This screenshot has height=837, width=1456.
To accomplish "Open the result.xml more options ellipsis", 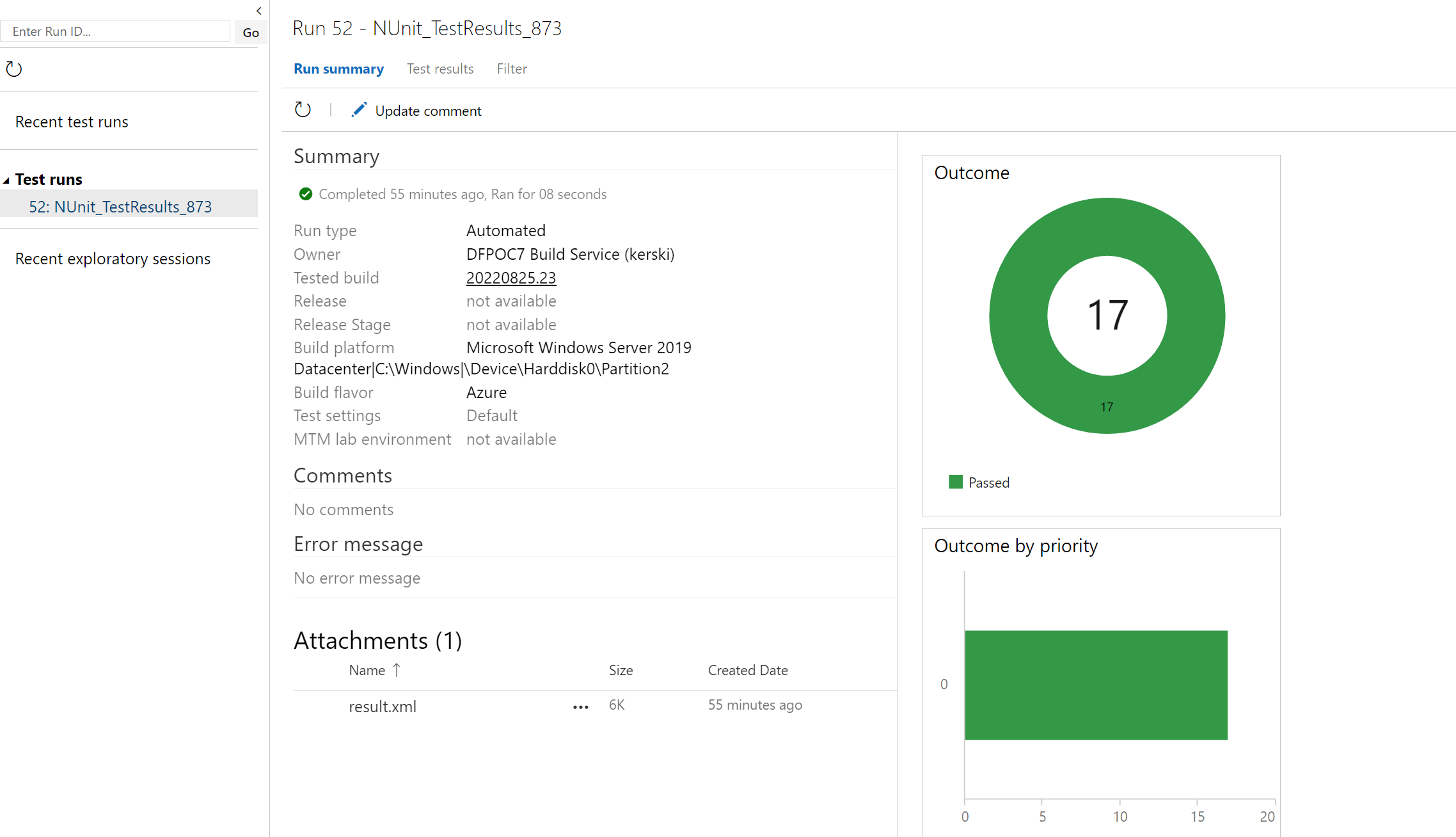I will tap(580, 707).
